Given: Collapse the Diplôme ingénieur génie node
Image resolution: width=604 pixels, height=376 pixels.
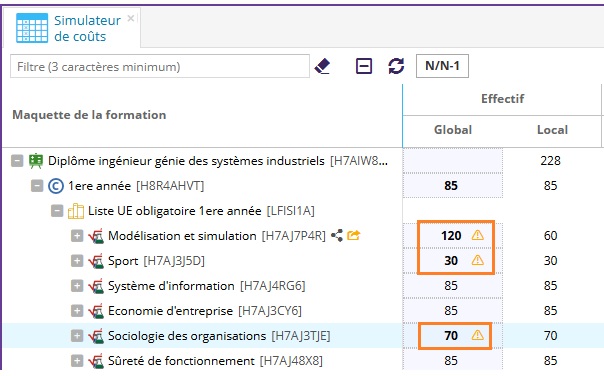Looking at the screenshot, I should click(x=17, y=161).
